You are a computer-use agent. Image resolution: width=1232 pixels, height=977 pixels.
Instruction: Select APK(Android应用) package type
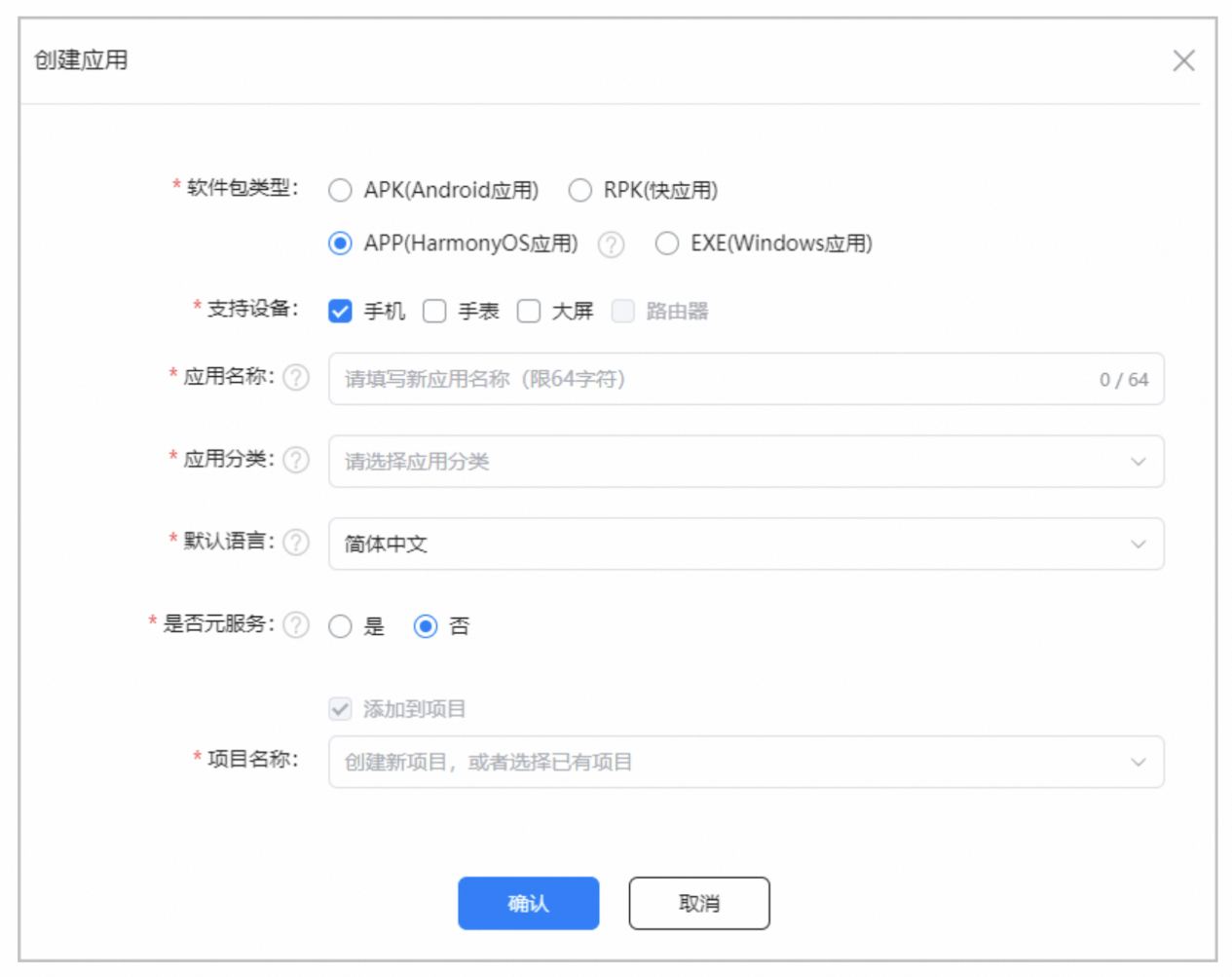click(340, 190)
